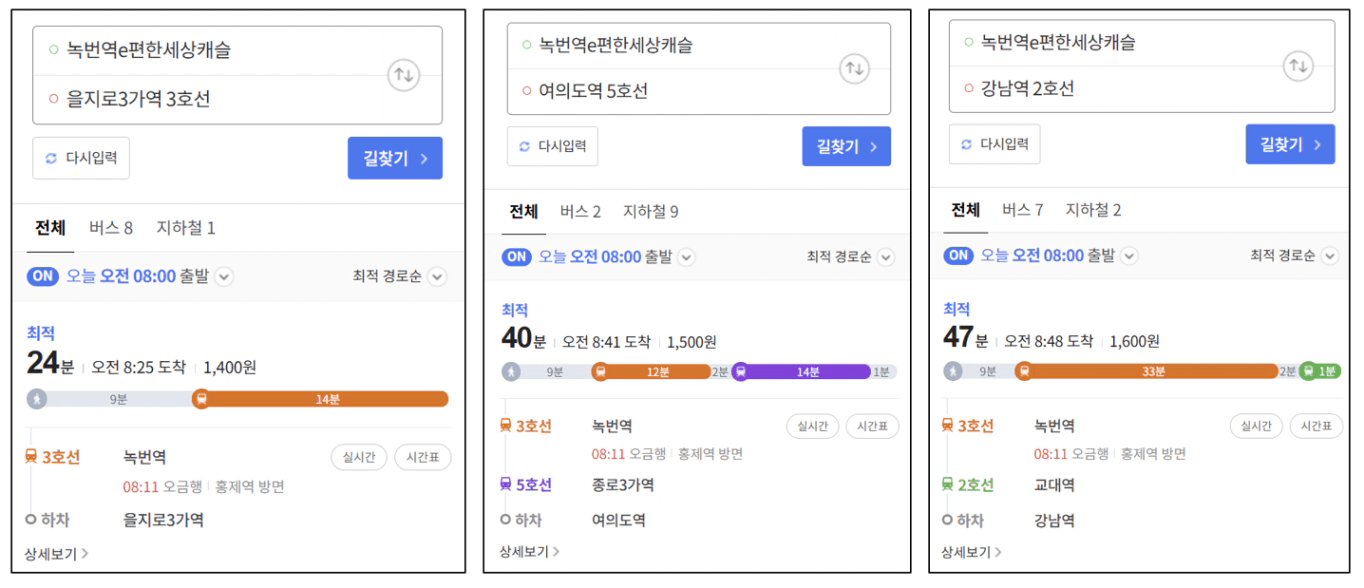Click orange Line 3 train icon in Gangnam route bar
Screen dimensions: 1364x588
(1023, 371)
